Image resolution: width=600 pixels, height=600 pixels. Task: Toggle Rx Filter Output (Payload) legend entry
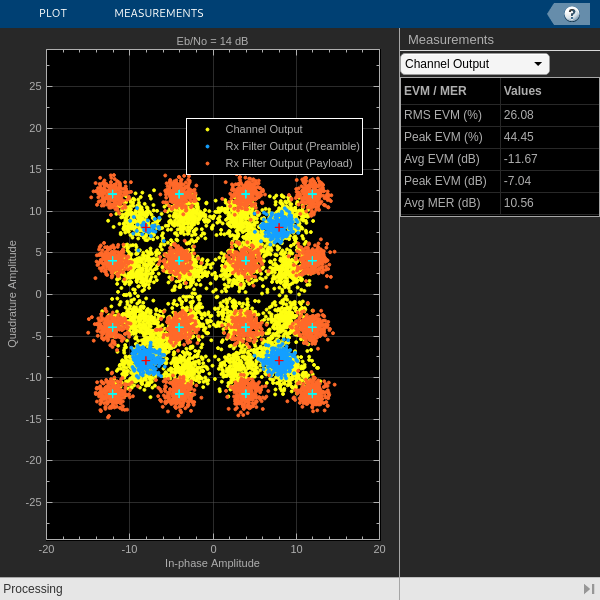pos(289,163)
